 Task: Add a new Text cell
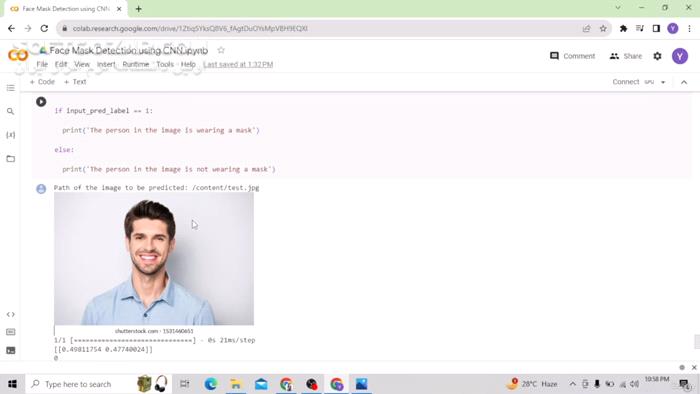75,82
